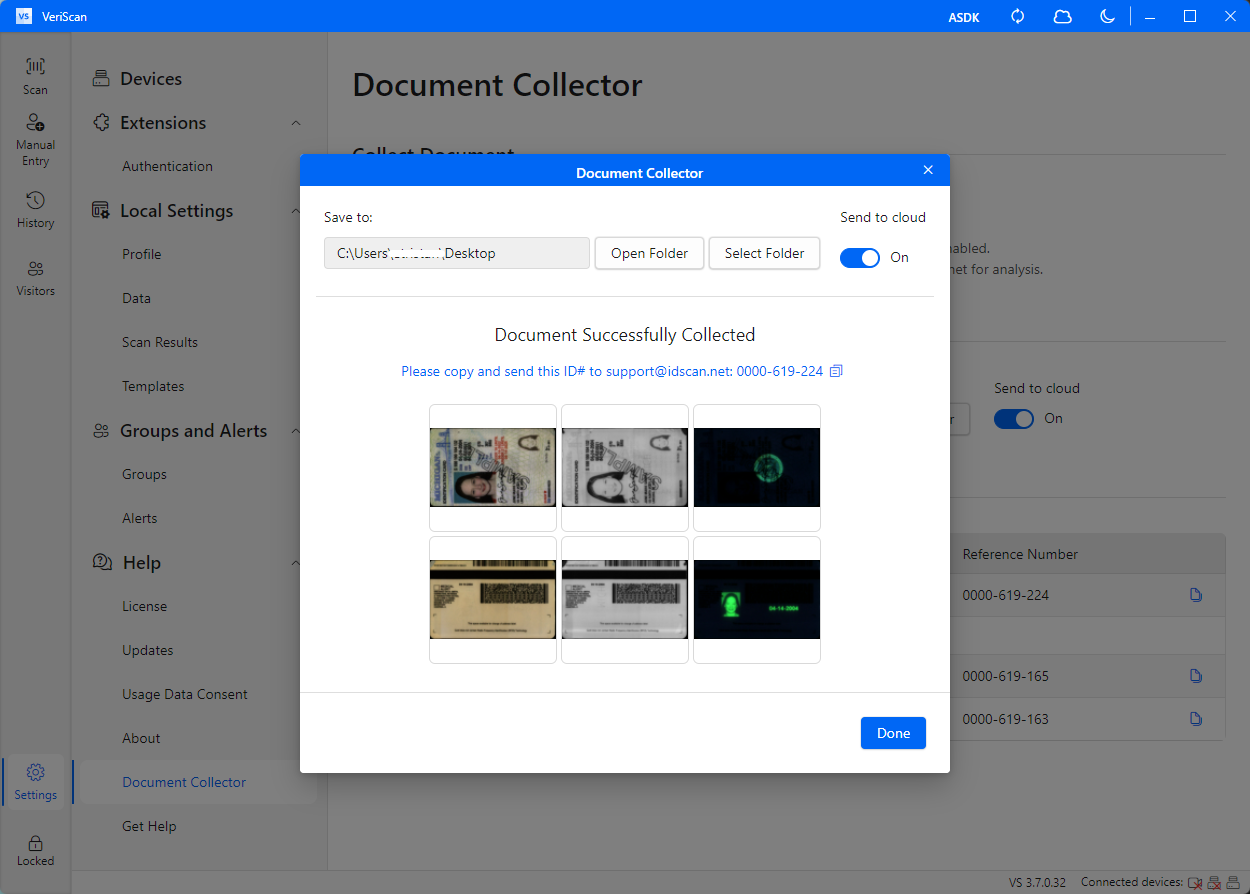Open the UV front ID thumbnail
Viewport: 1250px width, 894px height.
click(757, 468)
